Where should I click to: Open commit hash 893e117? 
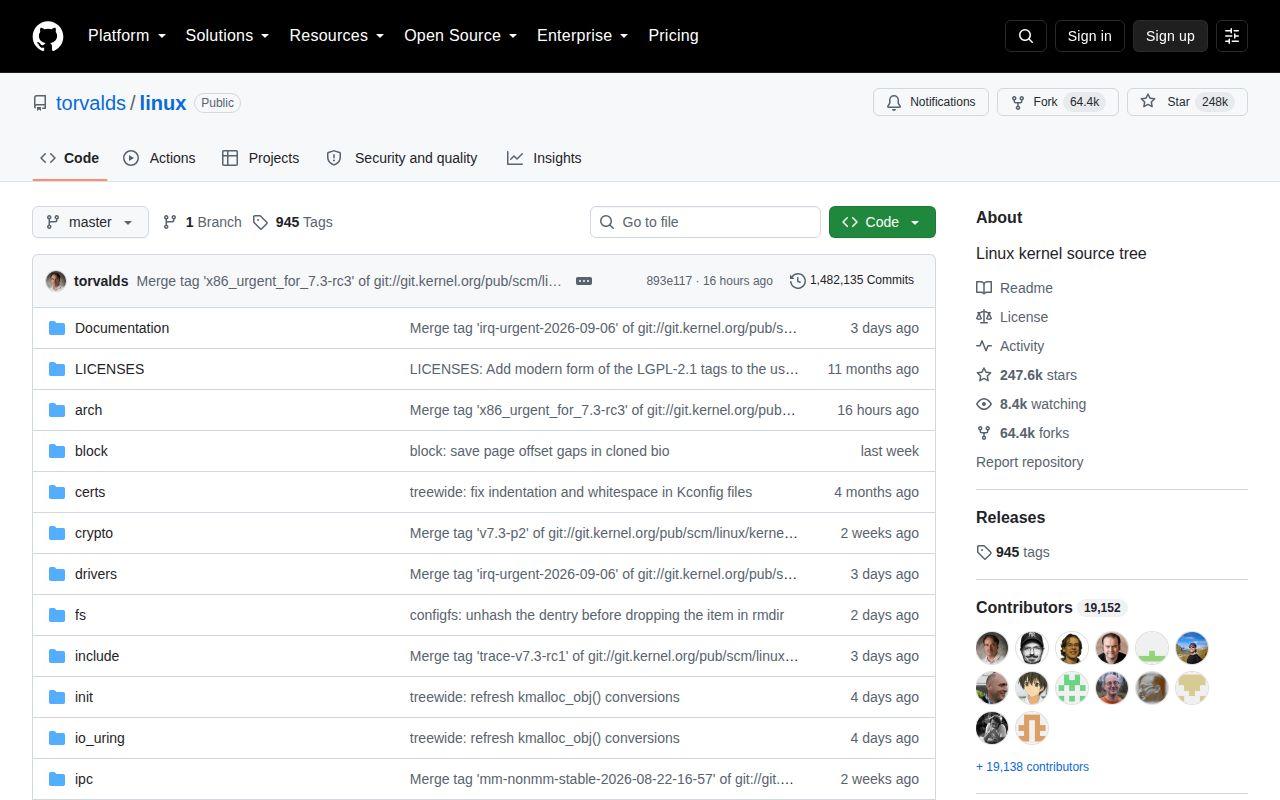669,281
